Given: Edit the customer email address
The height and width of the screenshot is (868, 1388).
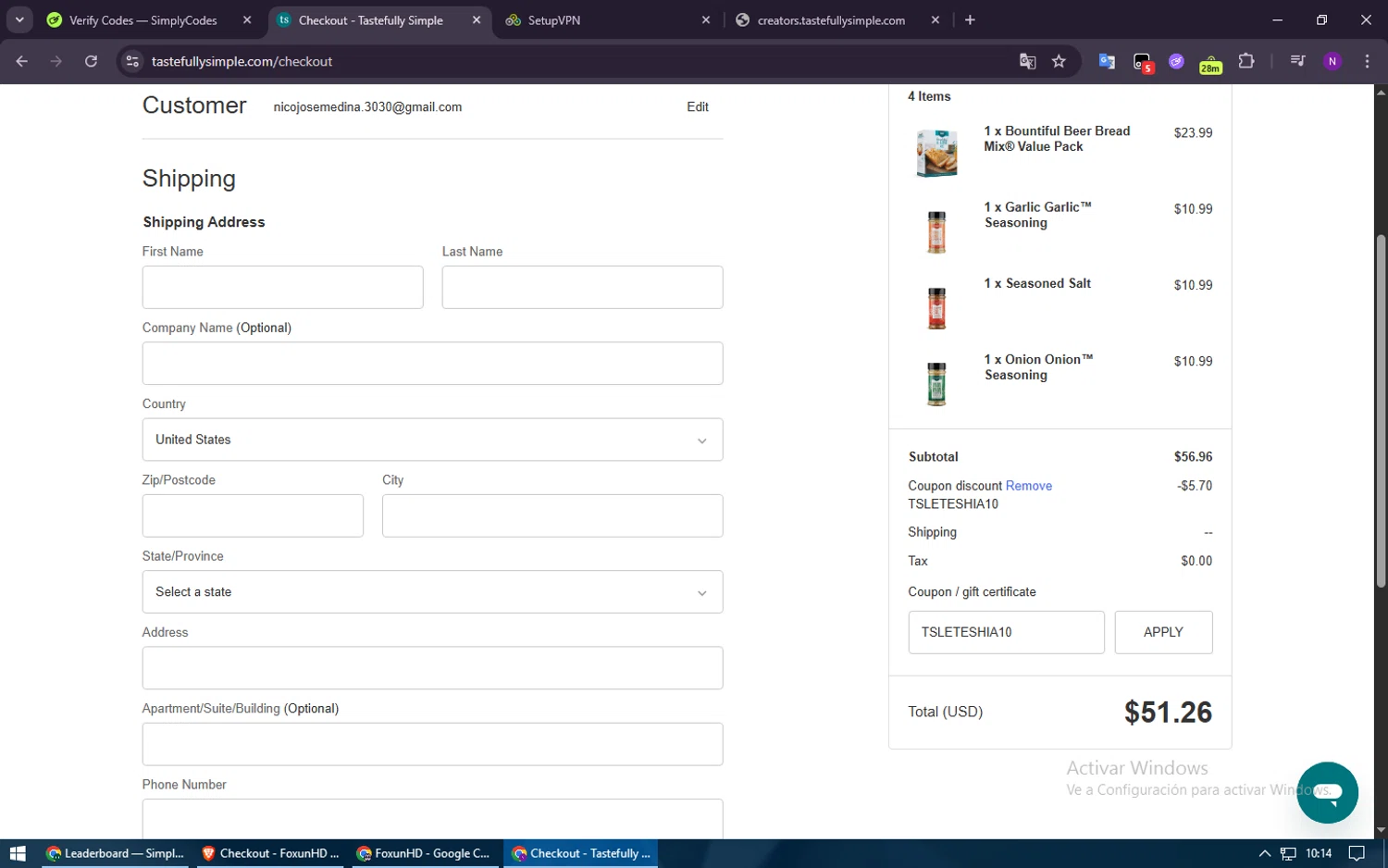Looking at the screenshot, I should (x=697, y=107).
